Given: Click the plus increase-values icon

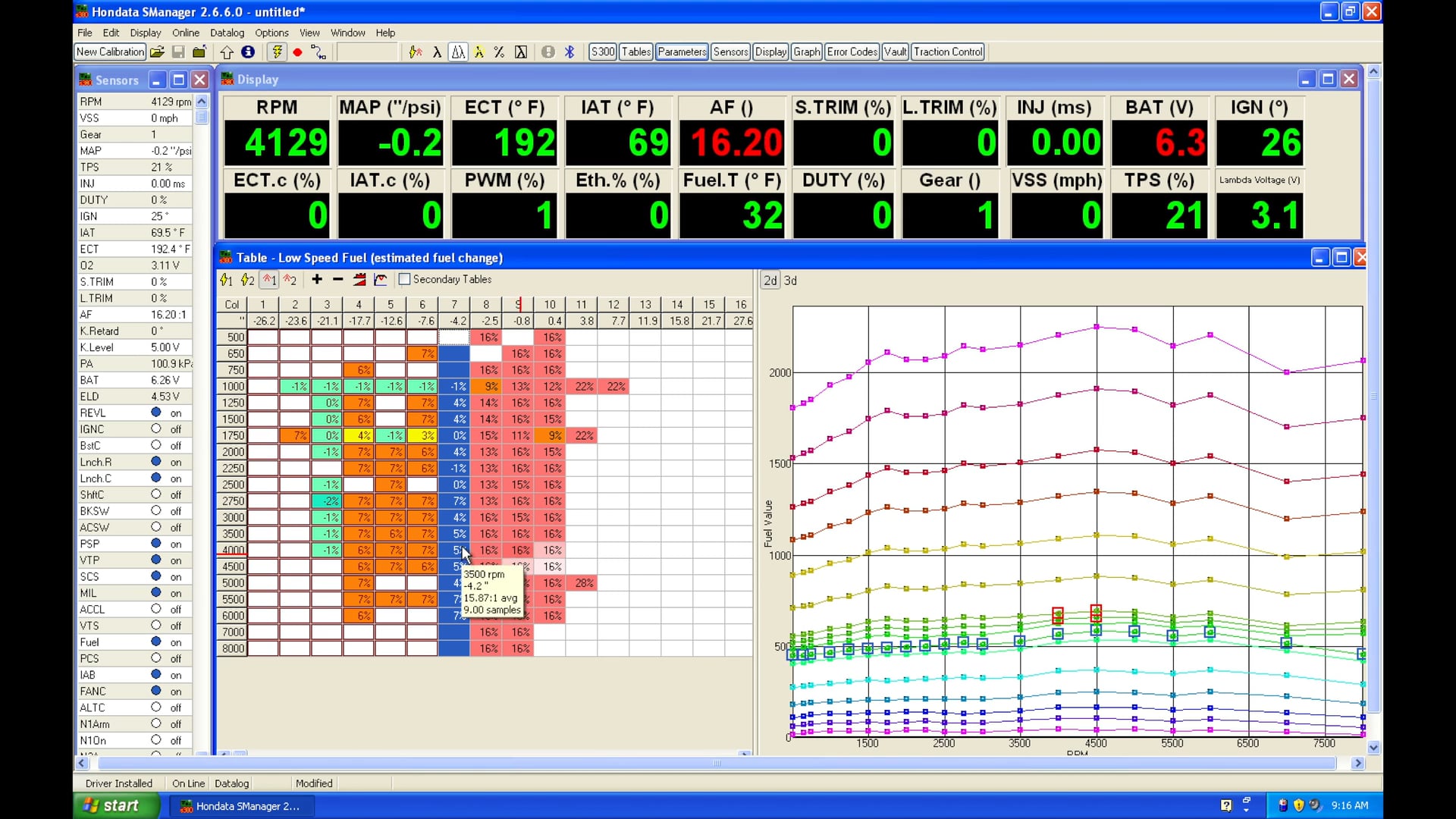Looking at the screenshot, I should click(317, 280).
